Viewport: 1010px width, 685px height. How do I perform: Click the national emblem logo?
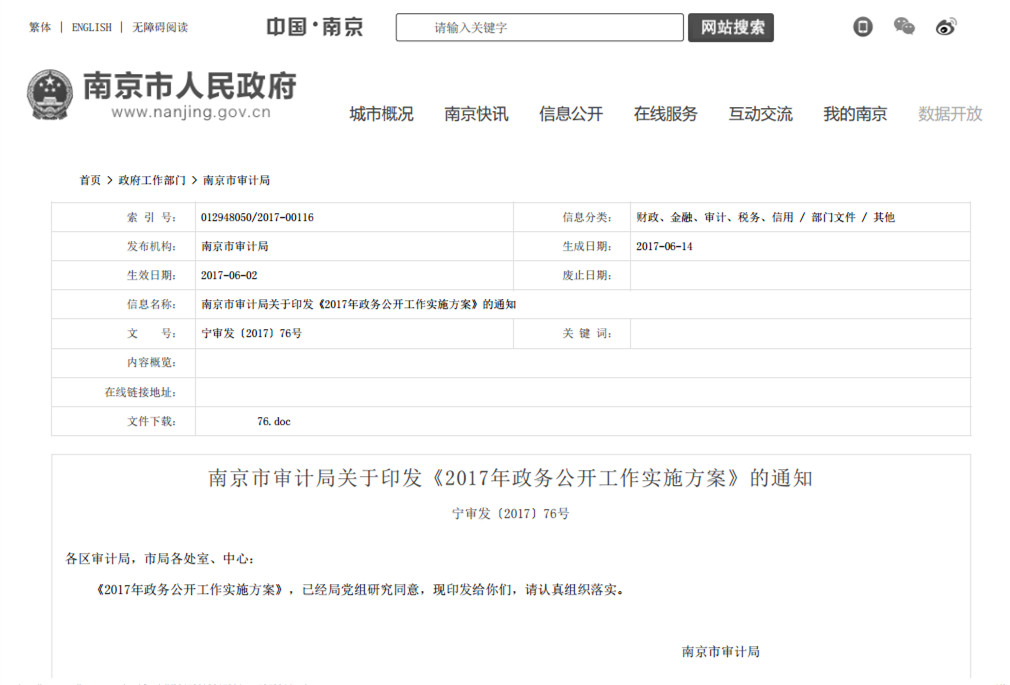[49, 95]
